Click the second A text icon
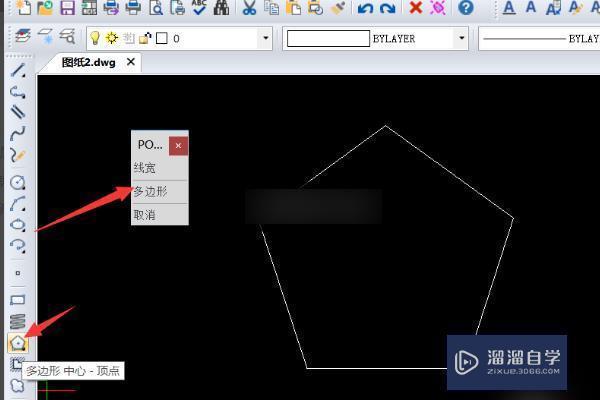The height and width of the screenshot is (400, 600). tap(531, 7)
